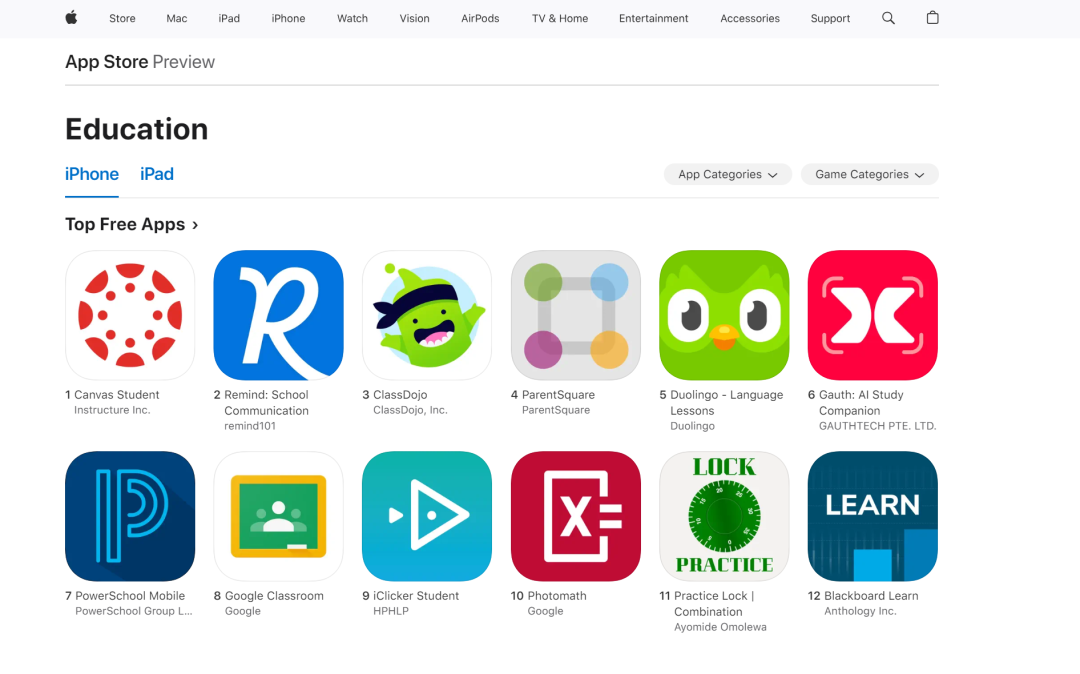Expand the Top Free Apps list
The image size is (1080, 674).
[x=132, y=224]
